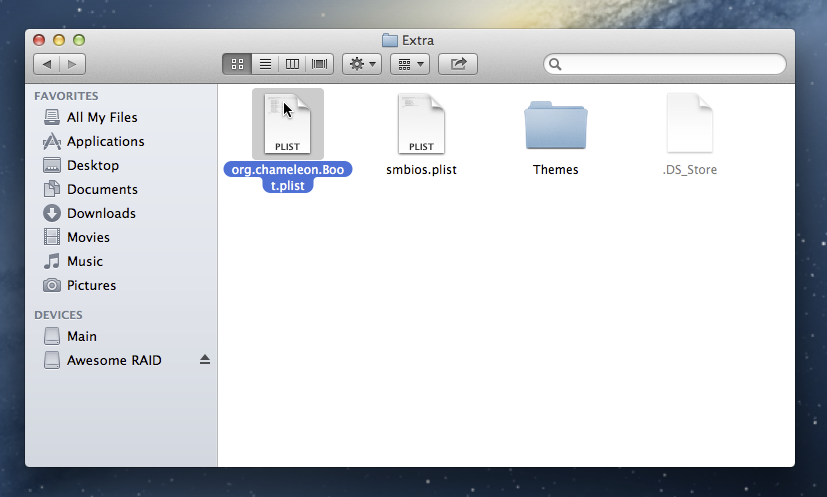Zoom the Extra window with green button

coord(79,40)
